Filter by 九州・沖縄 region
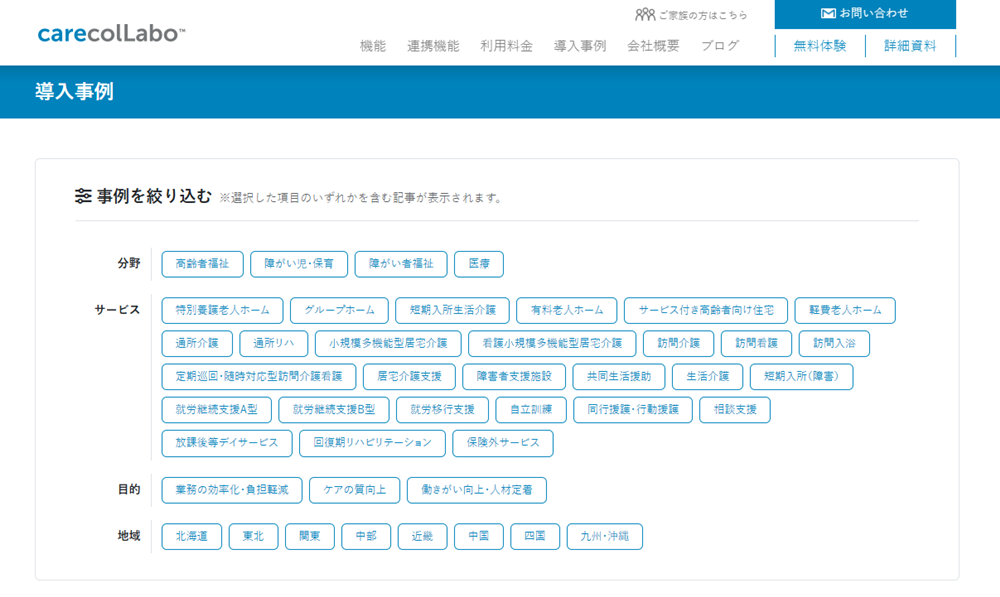 pyautogui.click(x=605, y=537)
